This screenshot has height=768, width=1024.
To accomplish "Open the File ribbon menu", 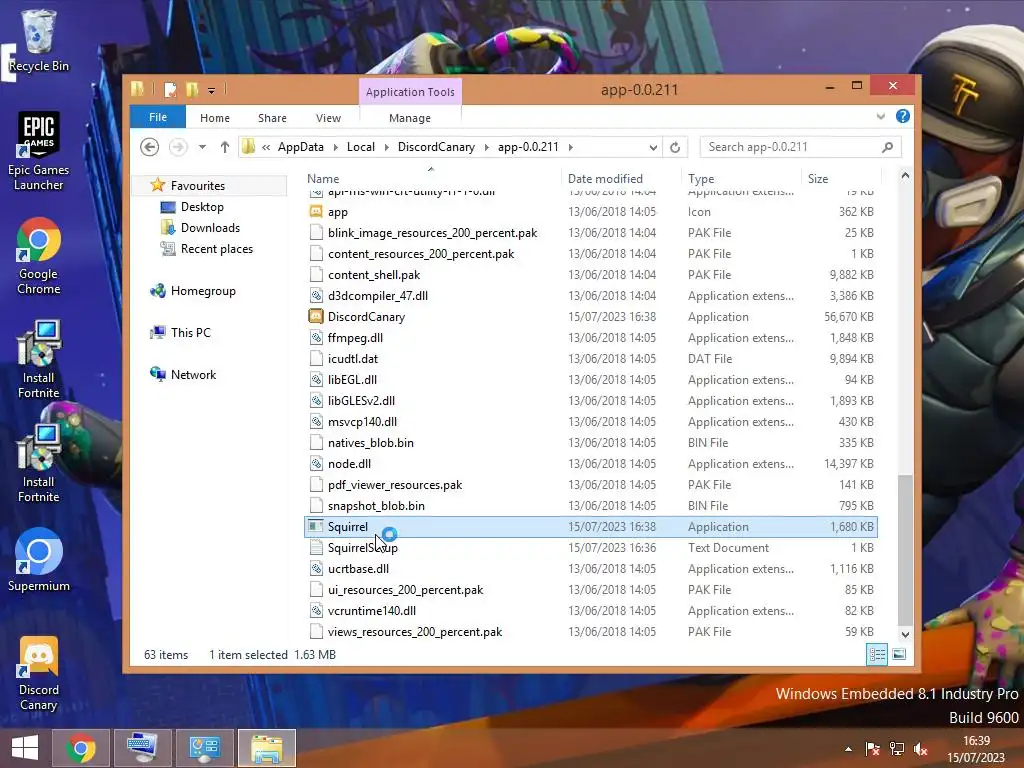I will [x=158, y=117].
